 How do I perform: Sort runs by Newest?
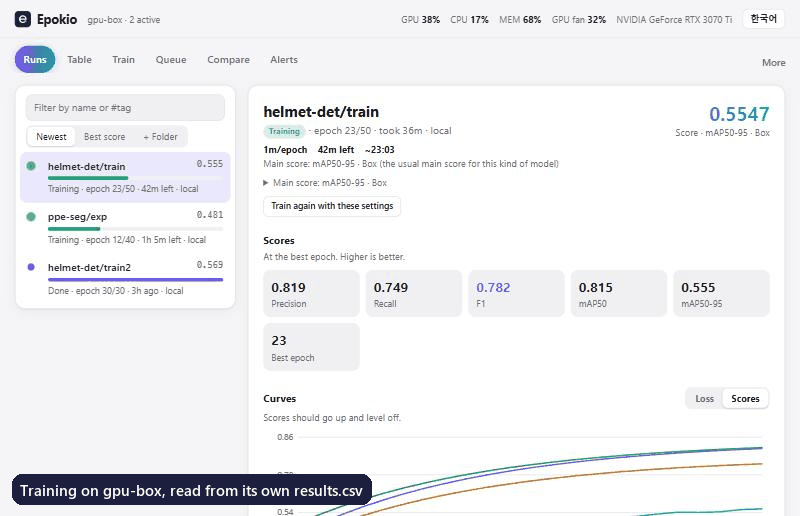51,137
